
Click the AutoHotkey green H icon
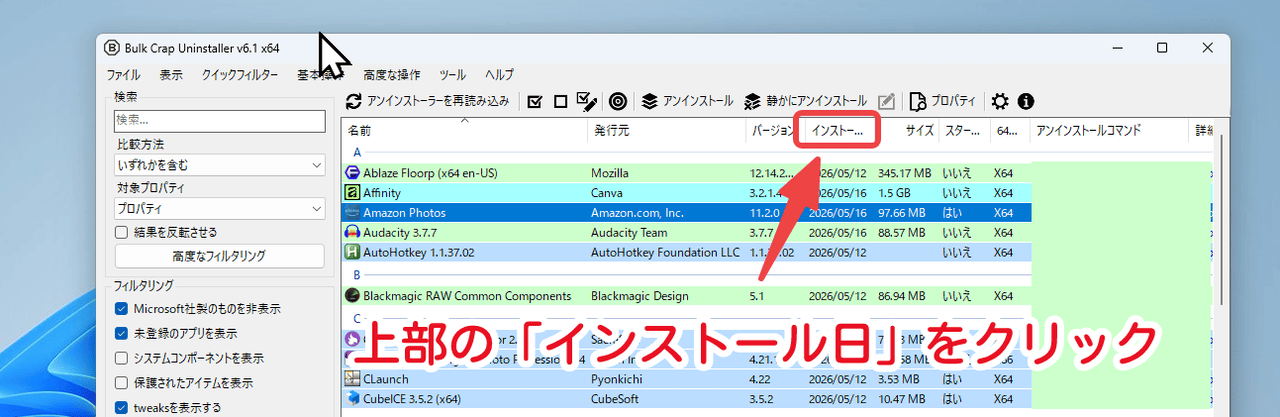point(352,253)
